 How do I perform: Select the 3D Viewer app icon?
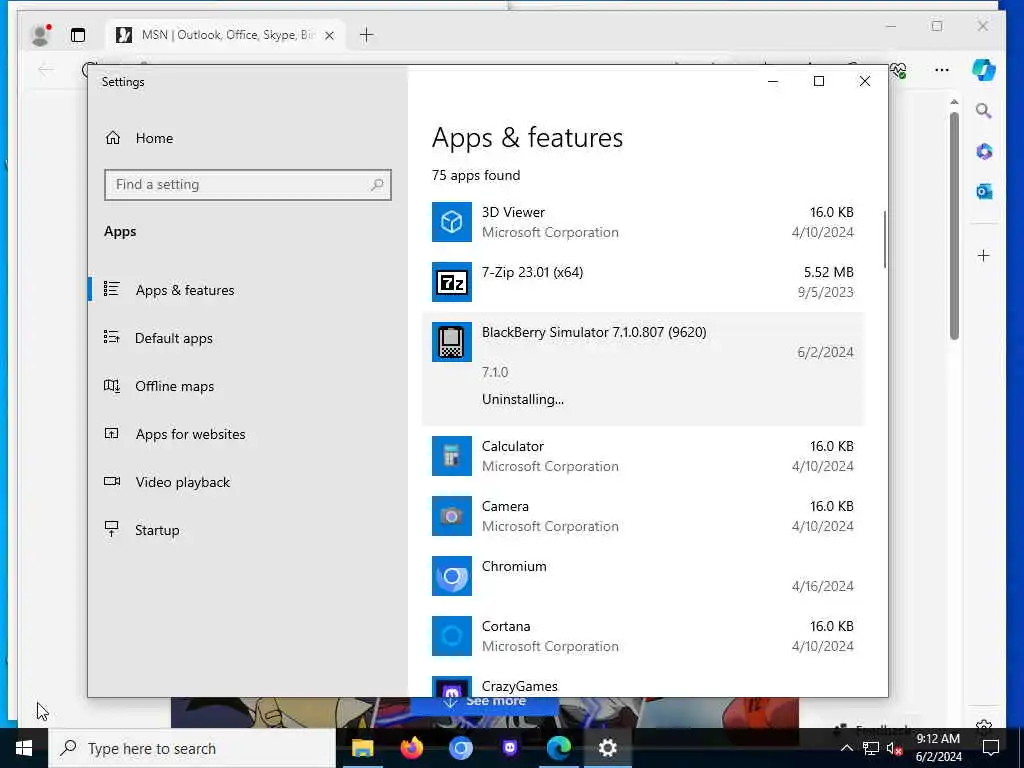point(451,222)
